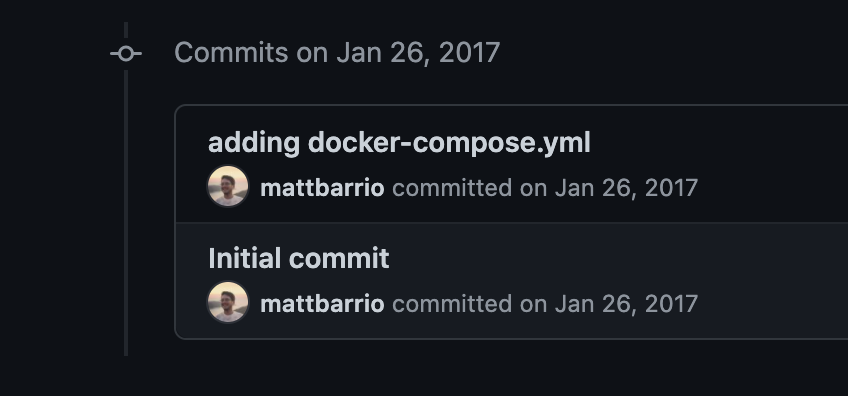Screen dimensions: 848x396
Task: Open the 'adding docker-compose.yml' commit
Action: click(x=399, y=143)
